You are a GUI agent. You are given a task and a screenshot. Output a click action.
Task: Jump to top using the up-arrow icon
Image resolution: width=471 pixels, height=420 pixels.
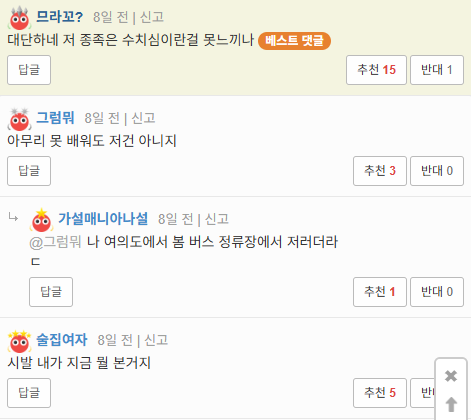[451, 404]
